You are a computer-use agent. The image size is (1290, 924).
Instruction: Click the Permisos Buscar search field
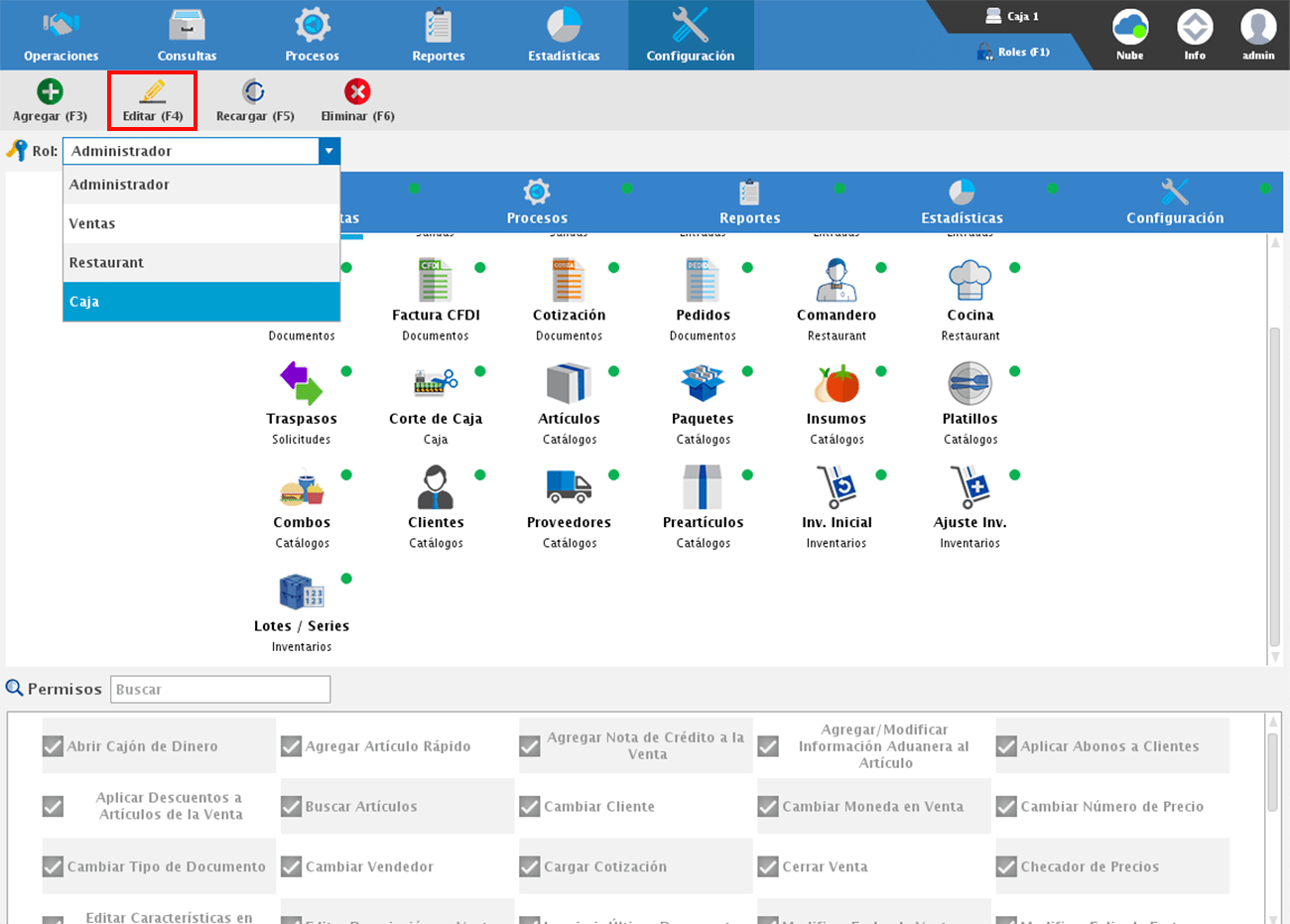(220, 689)
